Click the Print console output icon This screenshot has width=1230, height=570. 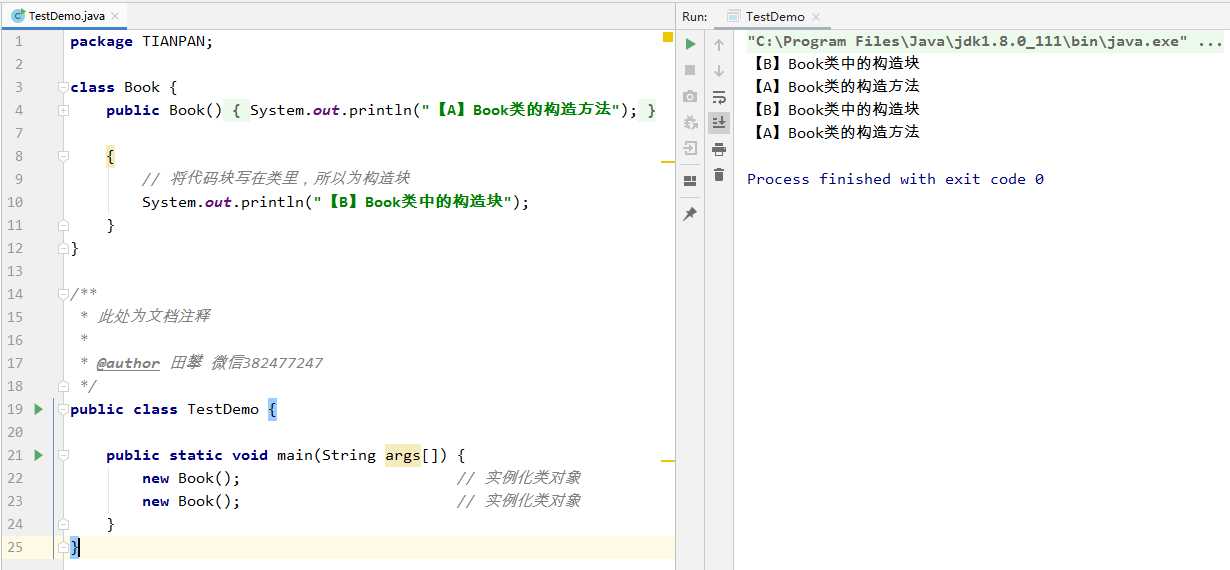(718, 149)
